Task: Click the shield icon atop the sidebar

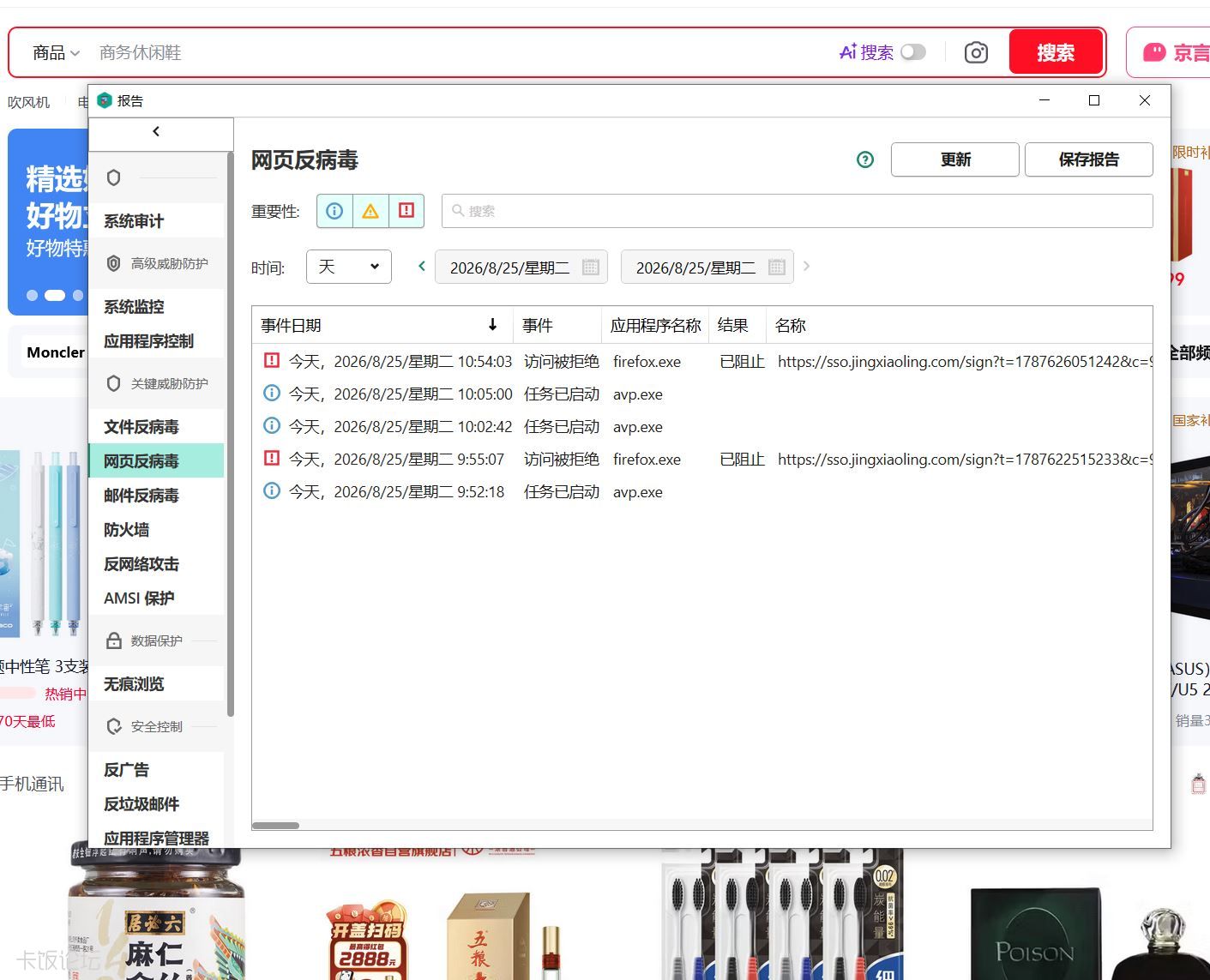Action: click(113, 177)
